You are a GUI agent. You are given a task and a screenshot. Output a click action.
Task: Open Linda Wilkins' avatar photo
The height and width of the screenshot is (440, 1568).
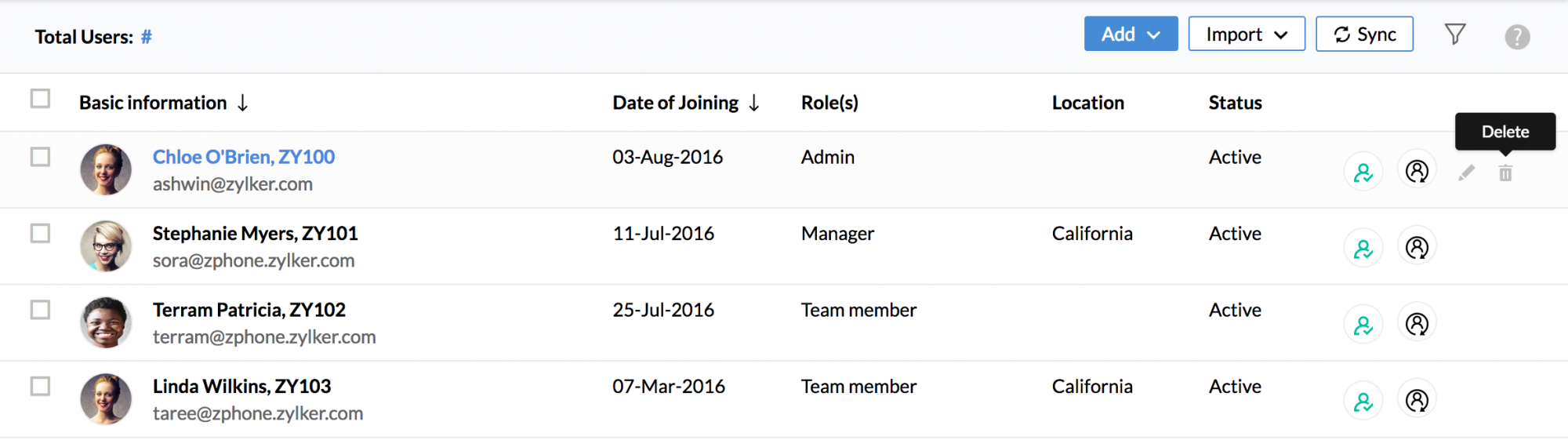tap(106, 398)
